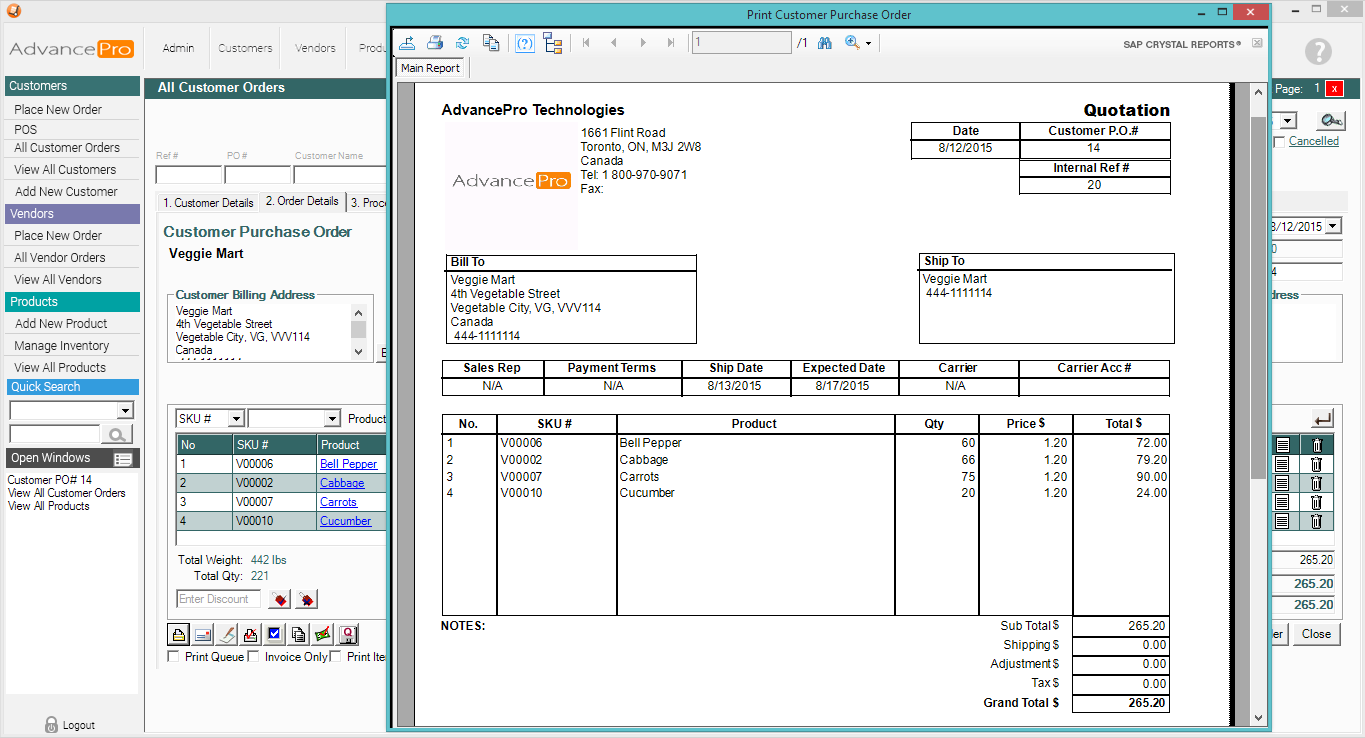Image resolution: width=1365 pixels, height=738 pixels.
Task: Open the Bell Pepper product link
Action: pos(348,464)
